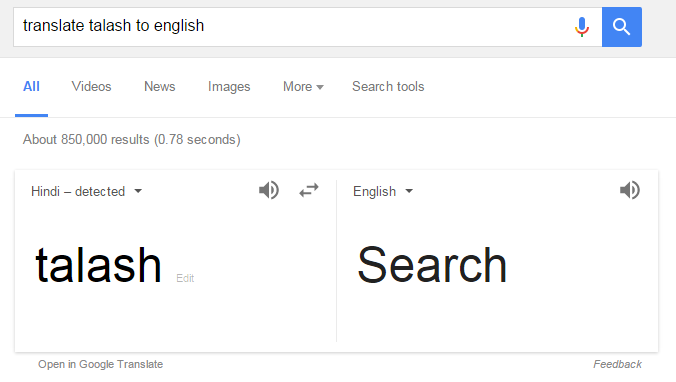
Task: Switch to the Videos tab
Action: 91,87
